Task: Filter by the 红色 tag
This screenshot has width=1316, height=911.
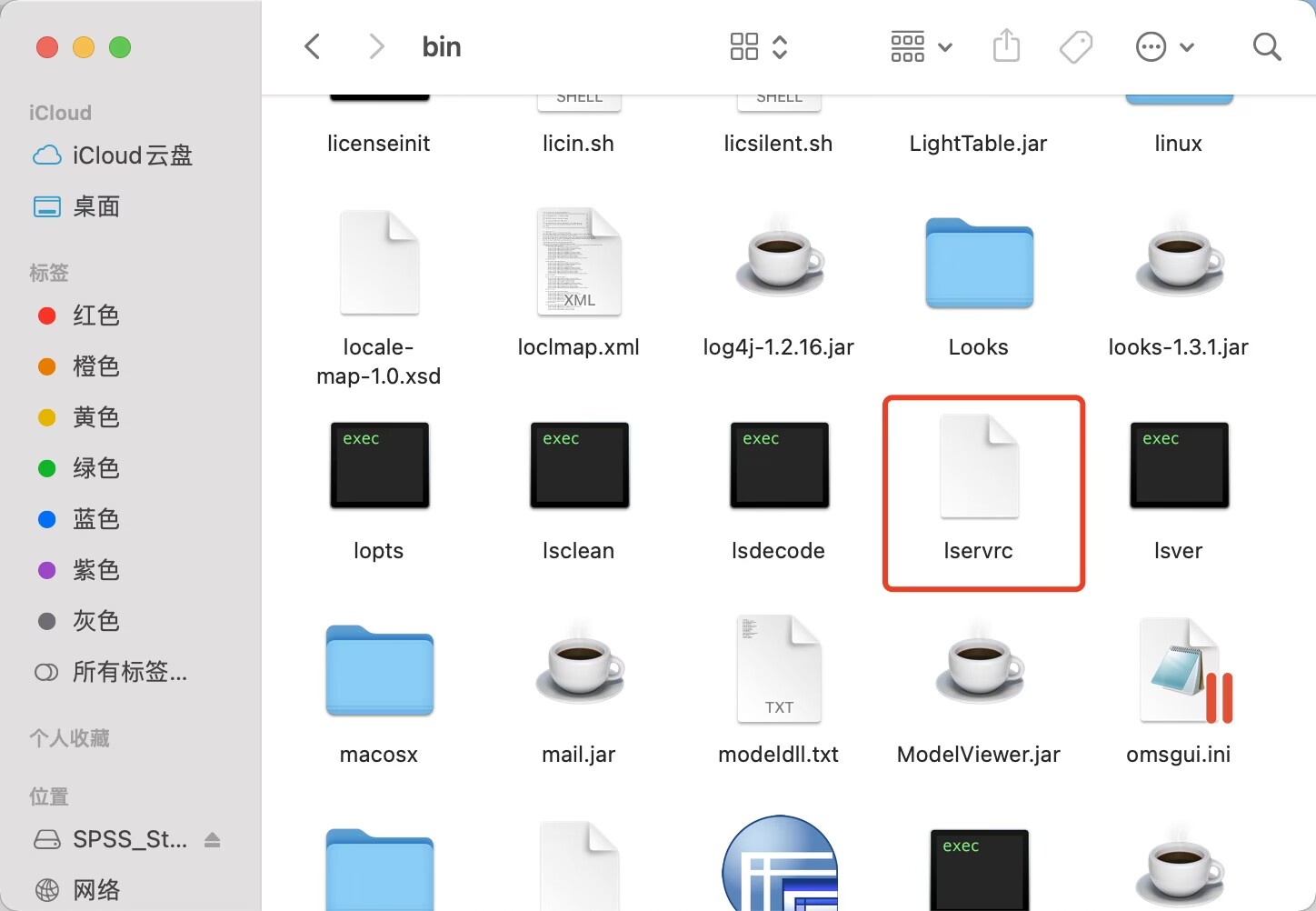Action: pos(78,315)
